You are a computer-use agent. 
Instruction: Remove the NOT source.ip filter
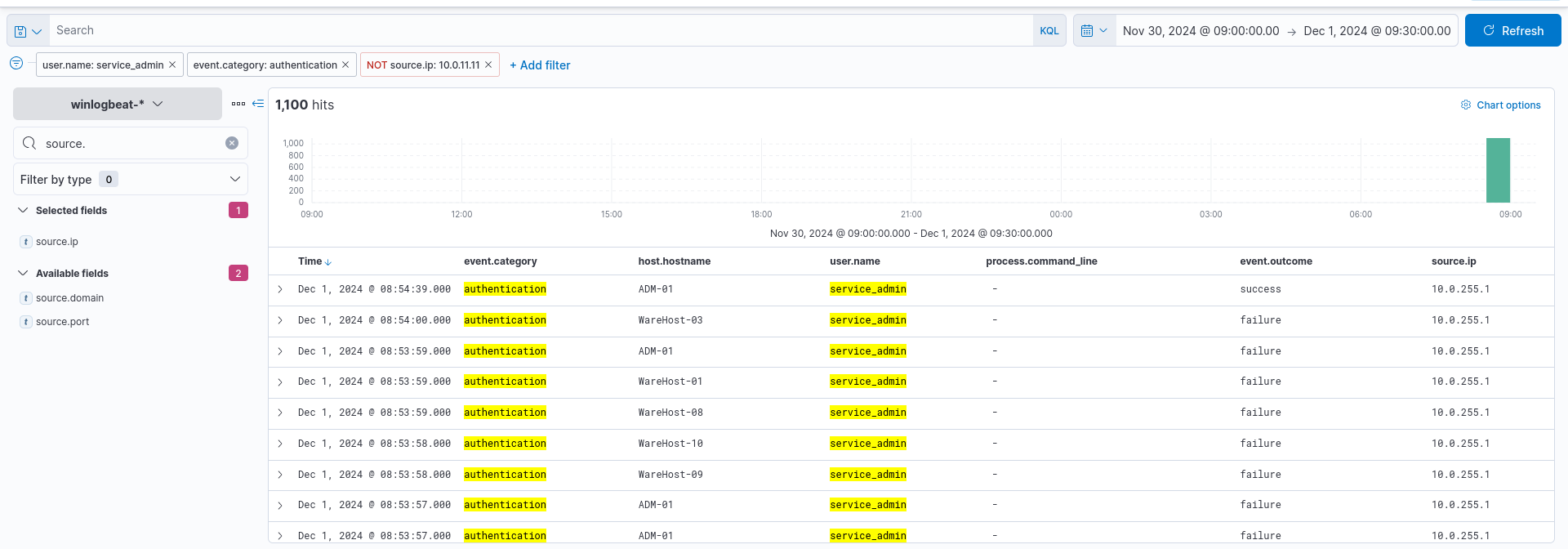[x=488, y=65]
